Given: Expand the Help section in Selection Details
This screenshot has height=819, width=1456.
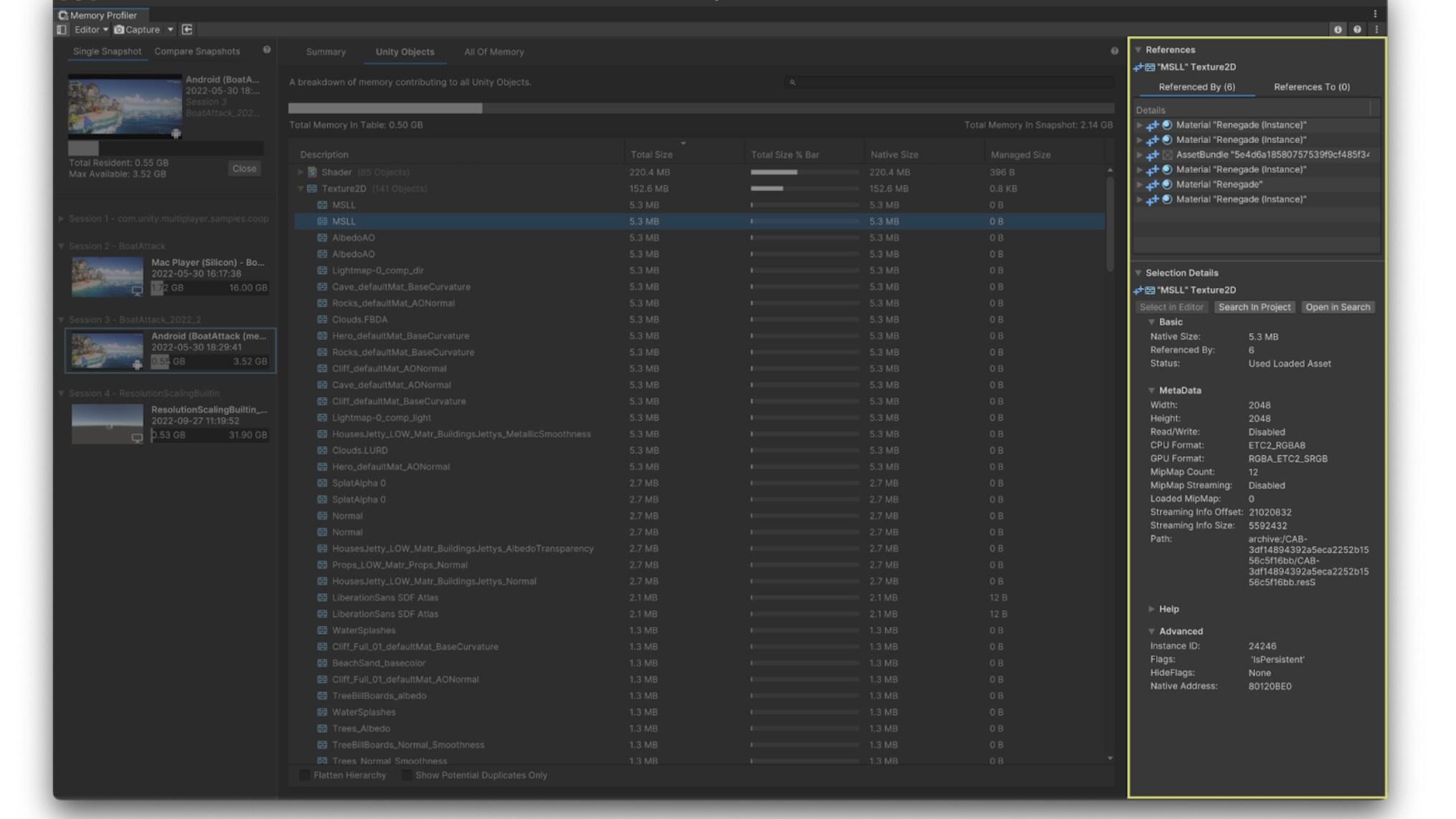Looking at the screenshot, I should click(x=1151, y=609).
